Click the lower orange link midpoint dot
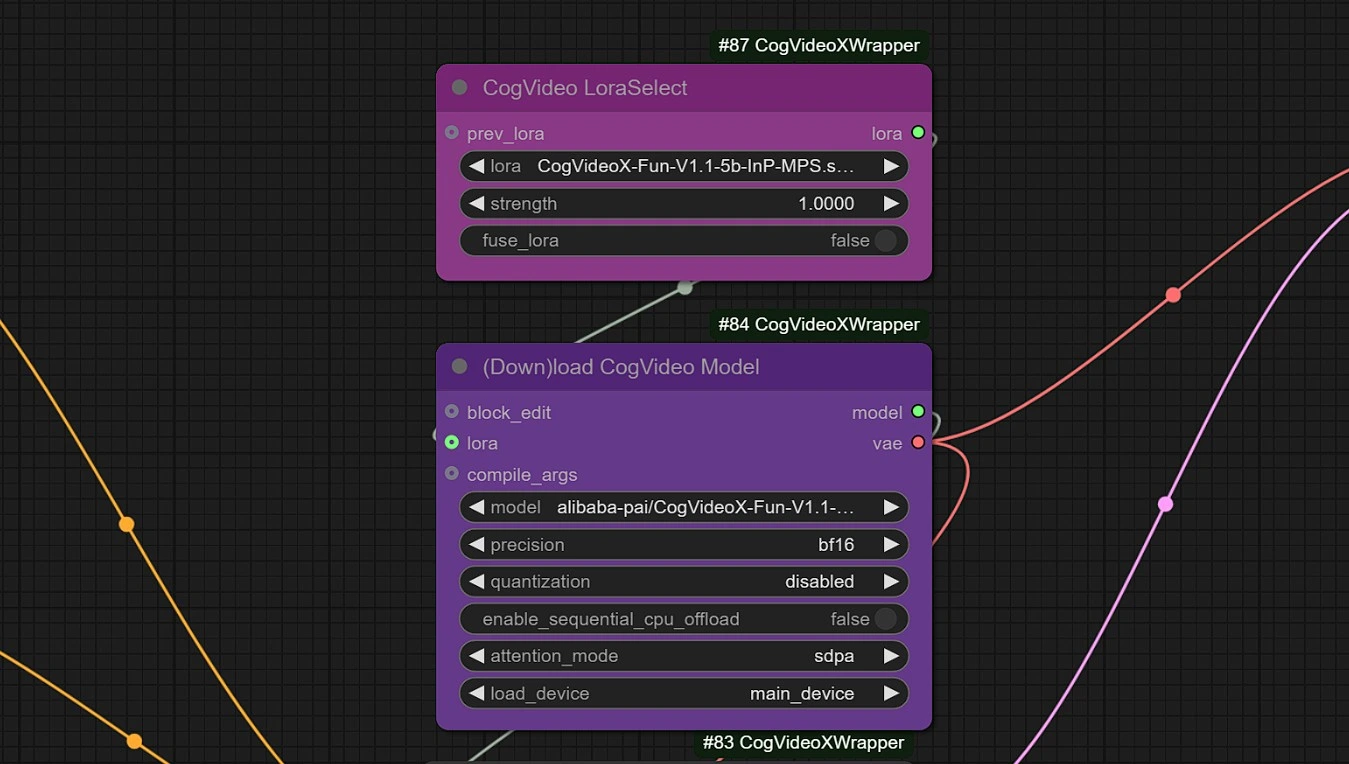This screenshot has width=1349, height=764. [134, 741]
